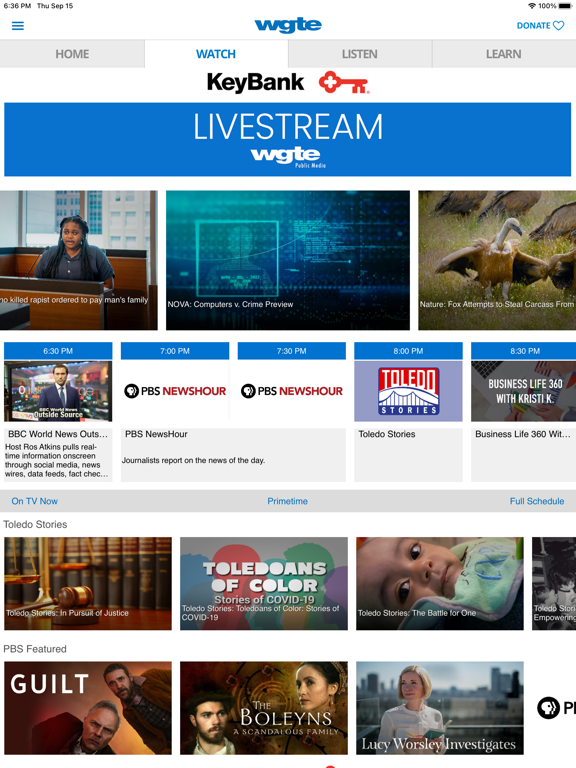Click the PBS Featured section heading
576x768 pixels.
coord(35,649)
